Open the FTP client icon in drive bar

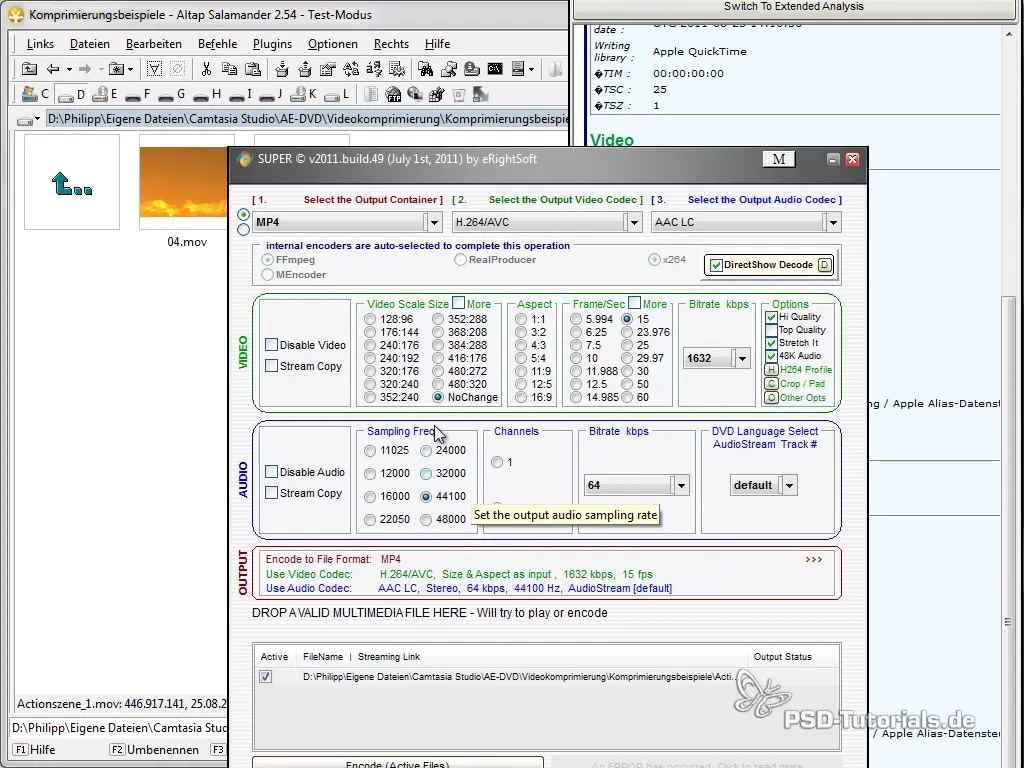tap(393, 95)
